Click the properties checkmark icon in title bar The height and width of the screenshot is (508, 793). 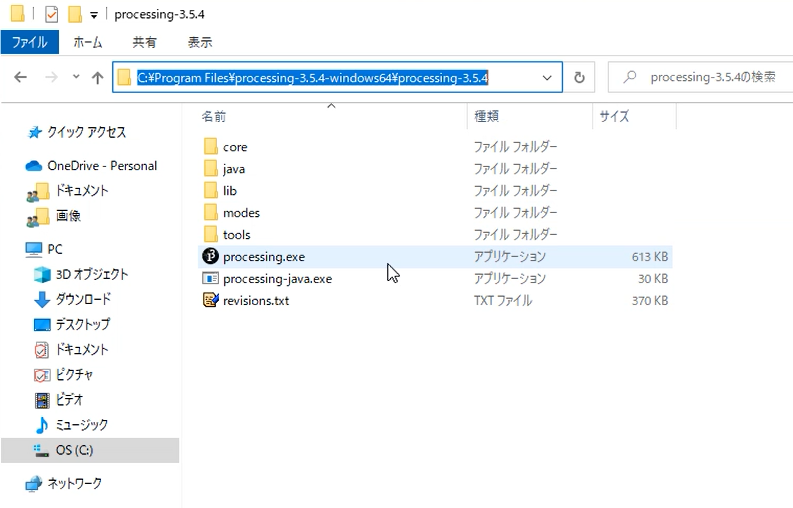51,14
